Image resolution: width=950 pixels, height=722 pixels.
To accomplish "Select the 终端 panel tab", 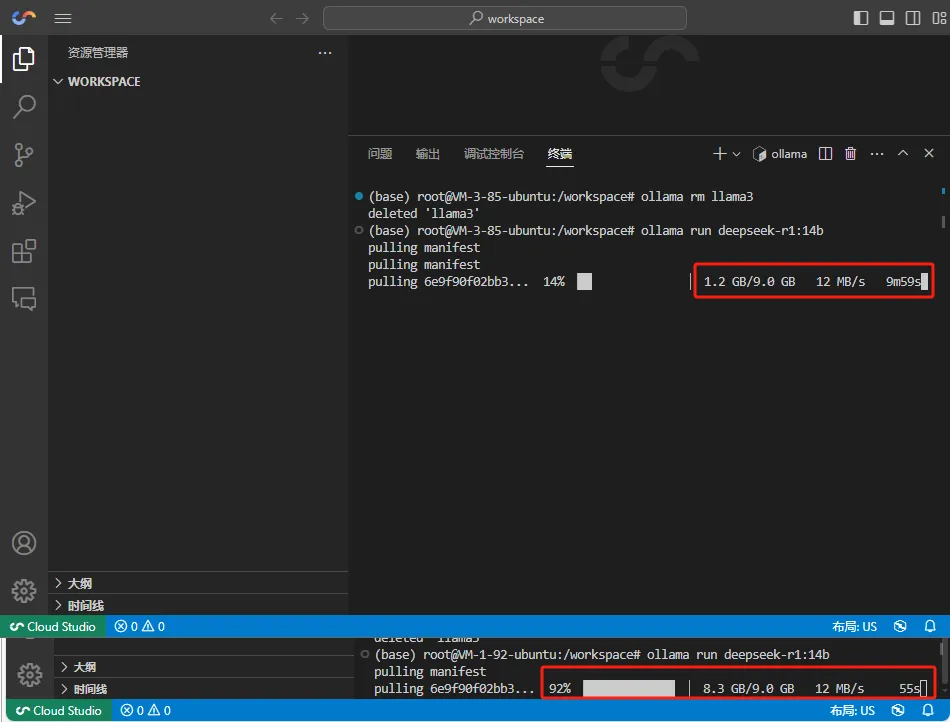I will click(559, 154).
